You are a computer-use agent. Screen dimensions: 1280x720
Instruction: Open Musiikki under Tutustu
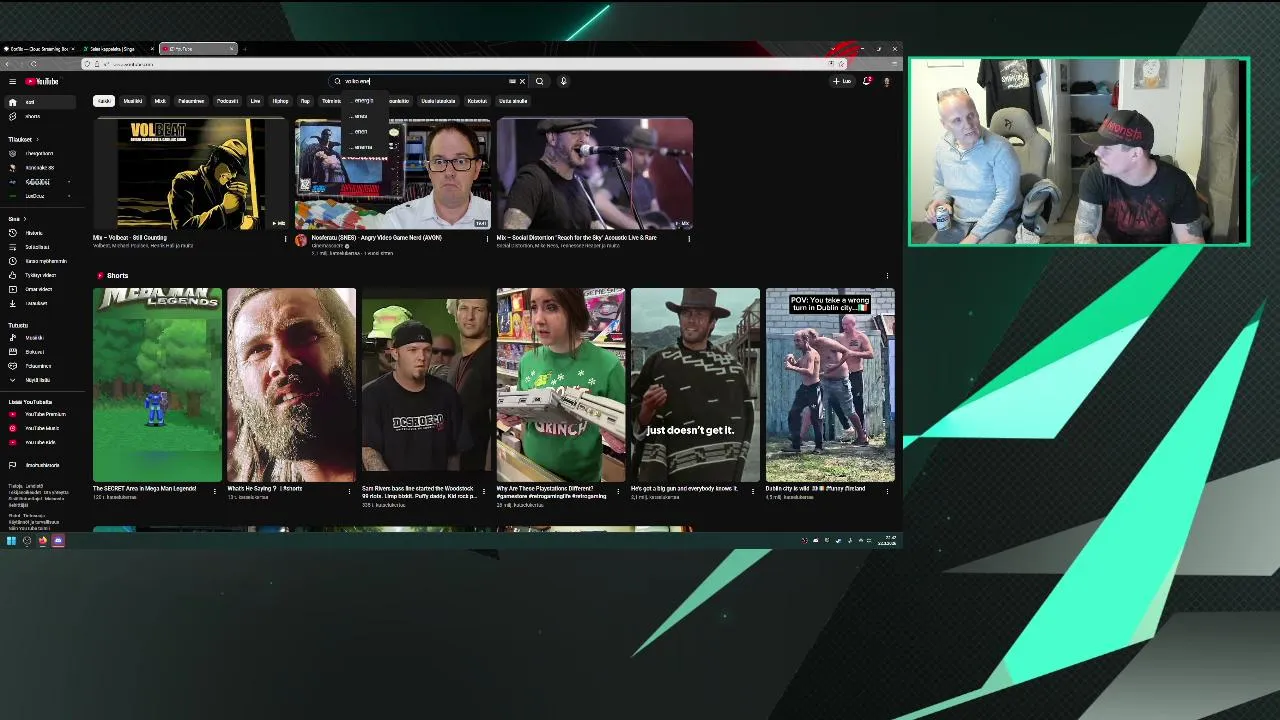click(x=40, y=338)
